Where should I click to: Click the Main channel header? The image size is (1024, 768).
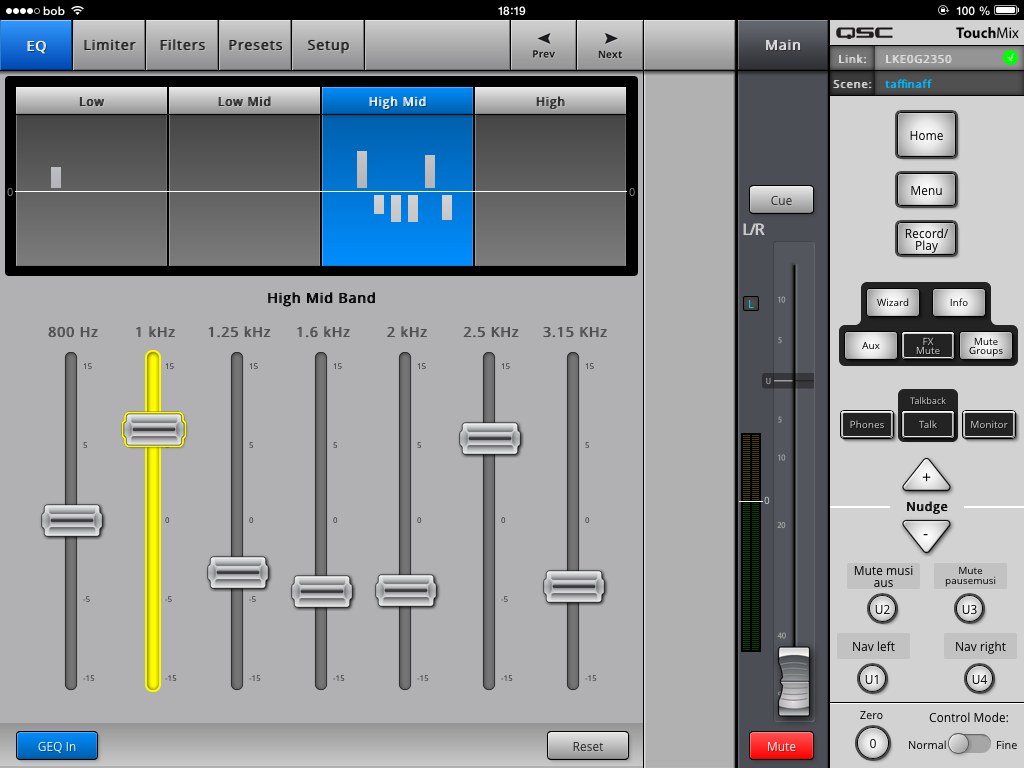pyautogui.click(x=782, y=45)
